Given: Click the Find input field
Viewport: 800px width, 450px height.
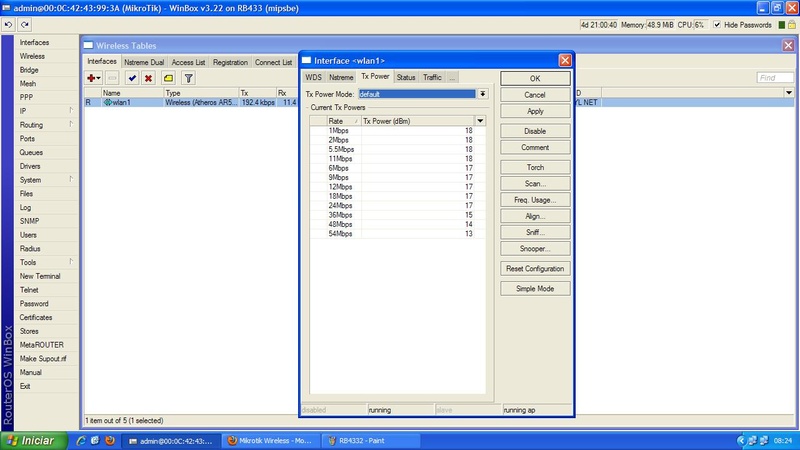Looking at the screenshot, I should [x=775, y=78].
